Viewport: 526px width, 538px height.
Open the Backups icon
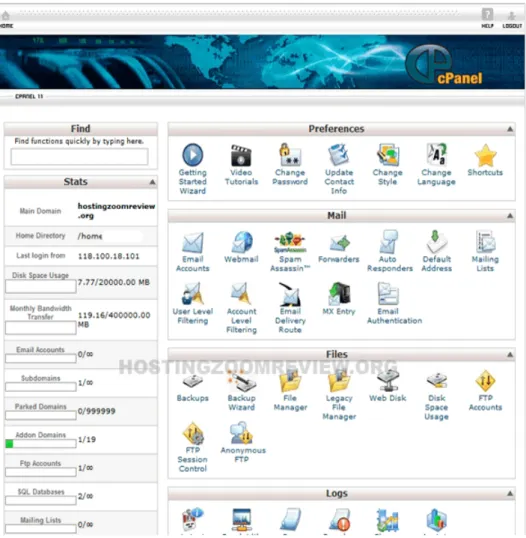(x=192, y=382)
